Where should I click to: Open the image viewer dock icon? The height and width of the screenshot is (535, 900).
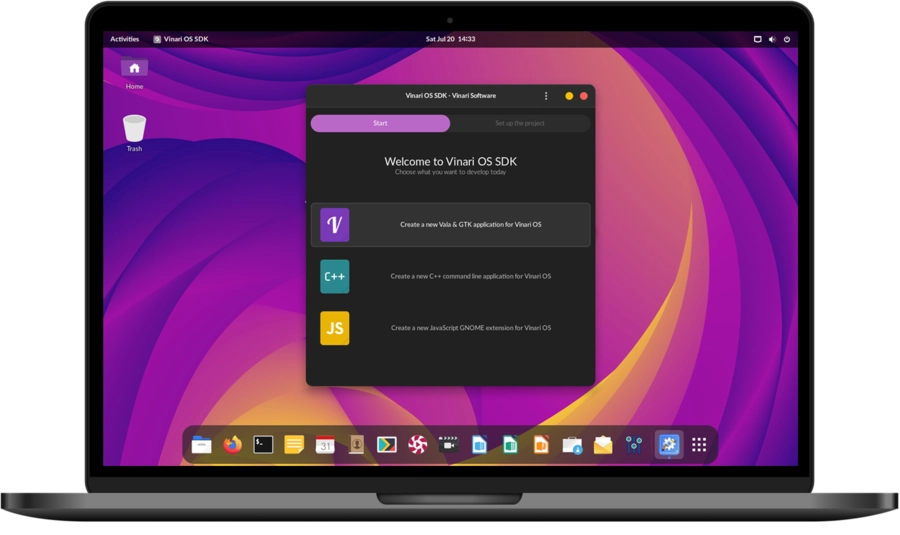pos(387,444)
